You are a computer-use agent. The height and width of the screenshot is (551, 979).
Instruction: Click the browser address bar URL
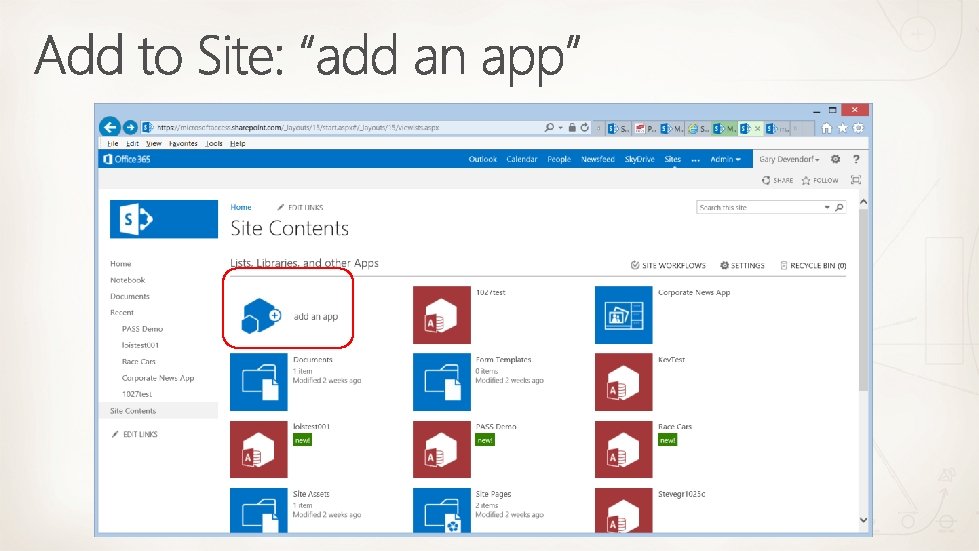coord(298,127)
